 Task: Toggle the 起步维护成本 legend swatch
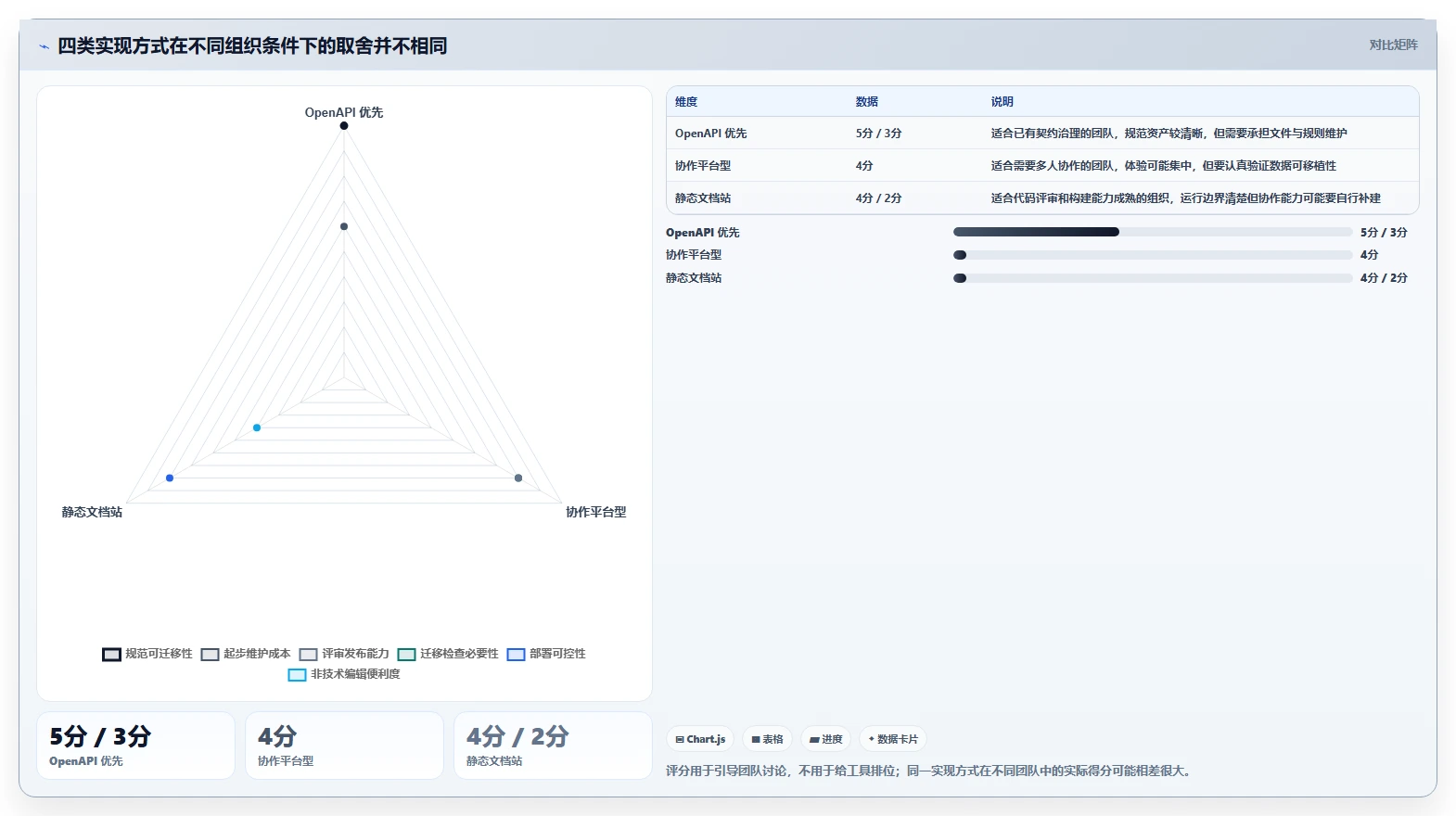tap(210, 655)
